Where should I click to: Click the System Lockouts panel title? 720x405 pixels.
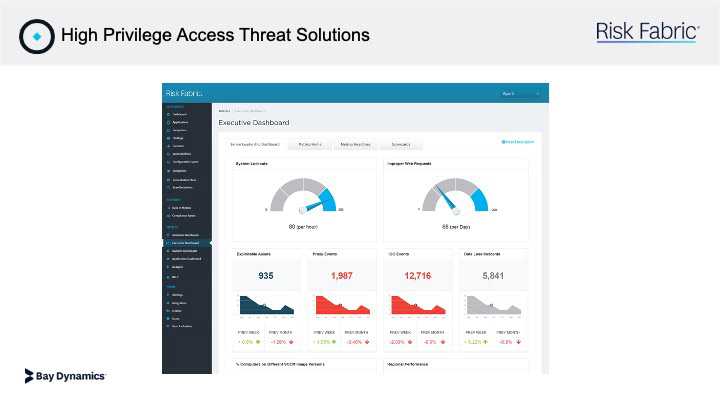(x=252, y=163)
